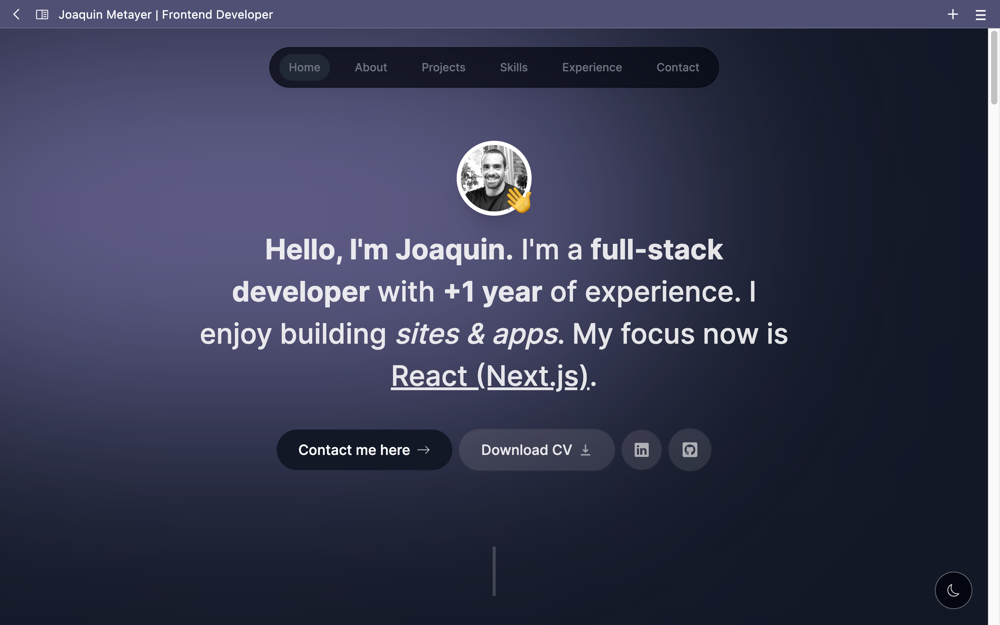Navigate to Experience section
The width and height of the screenshot is (1000, 625).
[x=592, y=68]
